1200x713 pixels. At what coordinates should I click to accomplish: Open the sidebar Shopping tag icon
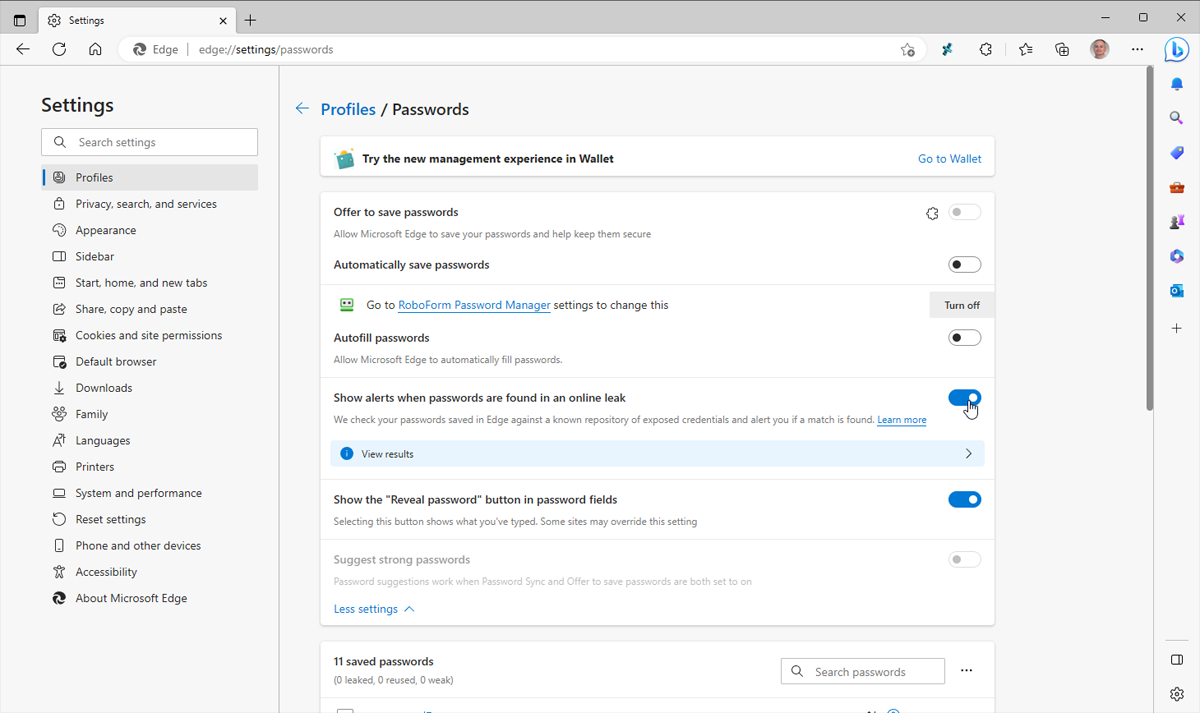tap(1177, 153)
